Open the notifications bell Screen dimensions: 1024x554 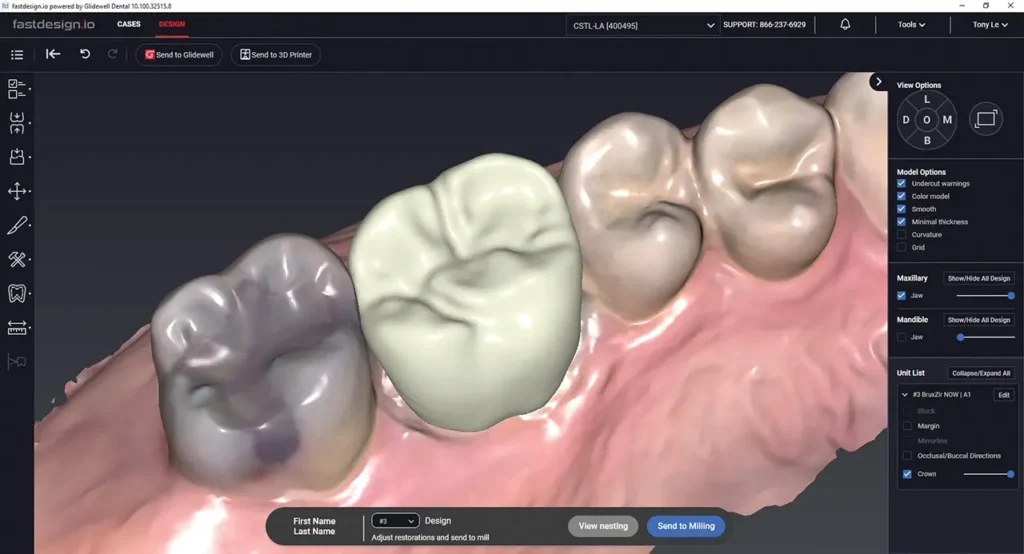click(845, 24)
